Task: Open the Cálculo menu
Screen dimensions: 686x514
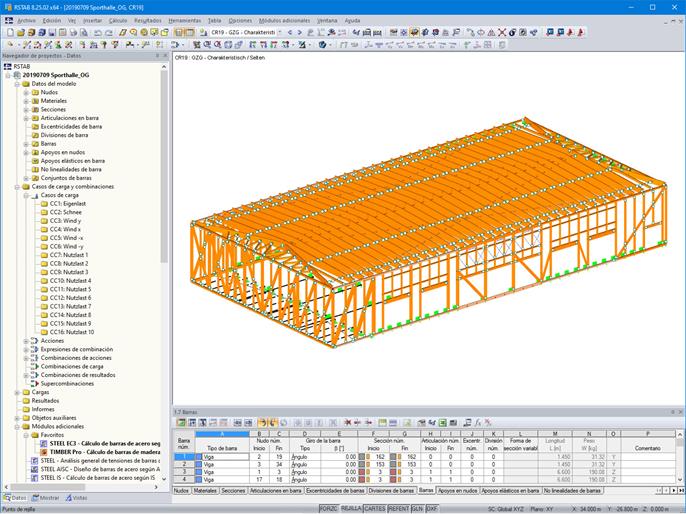Action: point(118,21)
